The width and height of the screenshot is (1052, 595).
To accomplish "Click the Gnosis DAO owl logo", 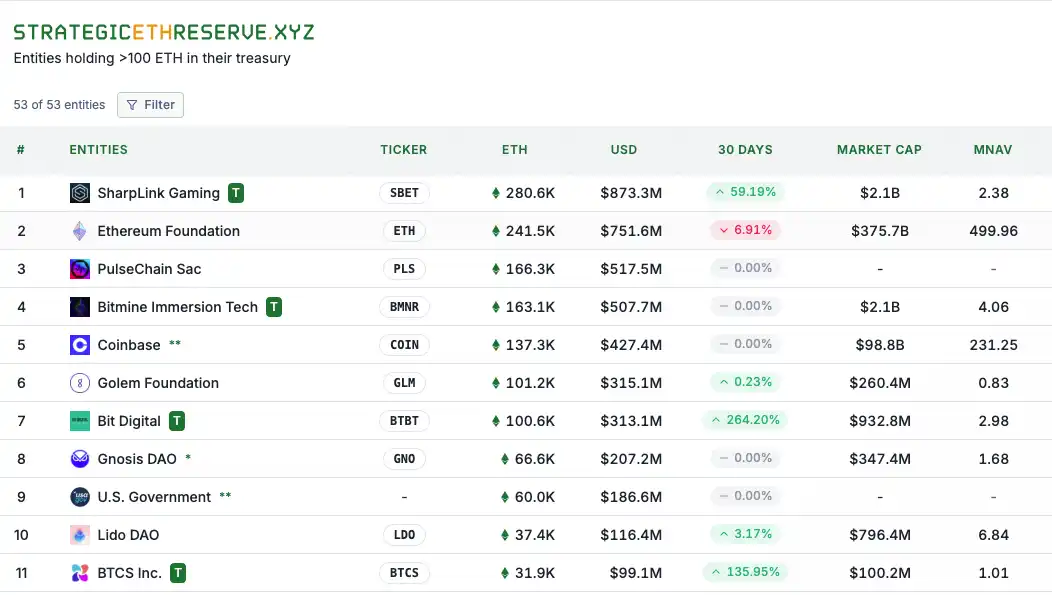I will pyautogui.click(x=80, y=459).
